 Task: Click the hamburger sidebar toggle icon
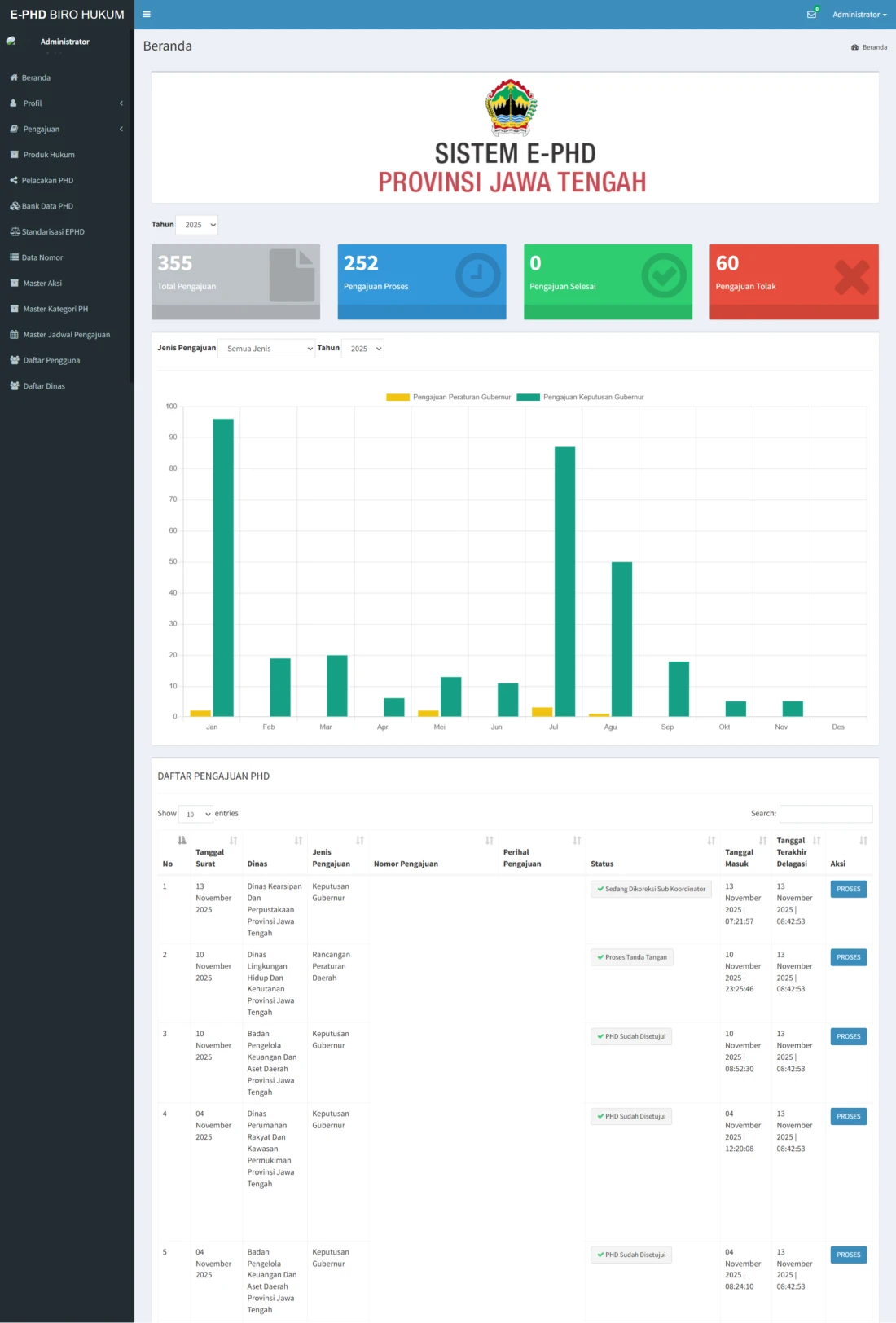click(147, 15)
